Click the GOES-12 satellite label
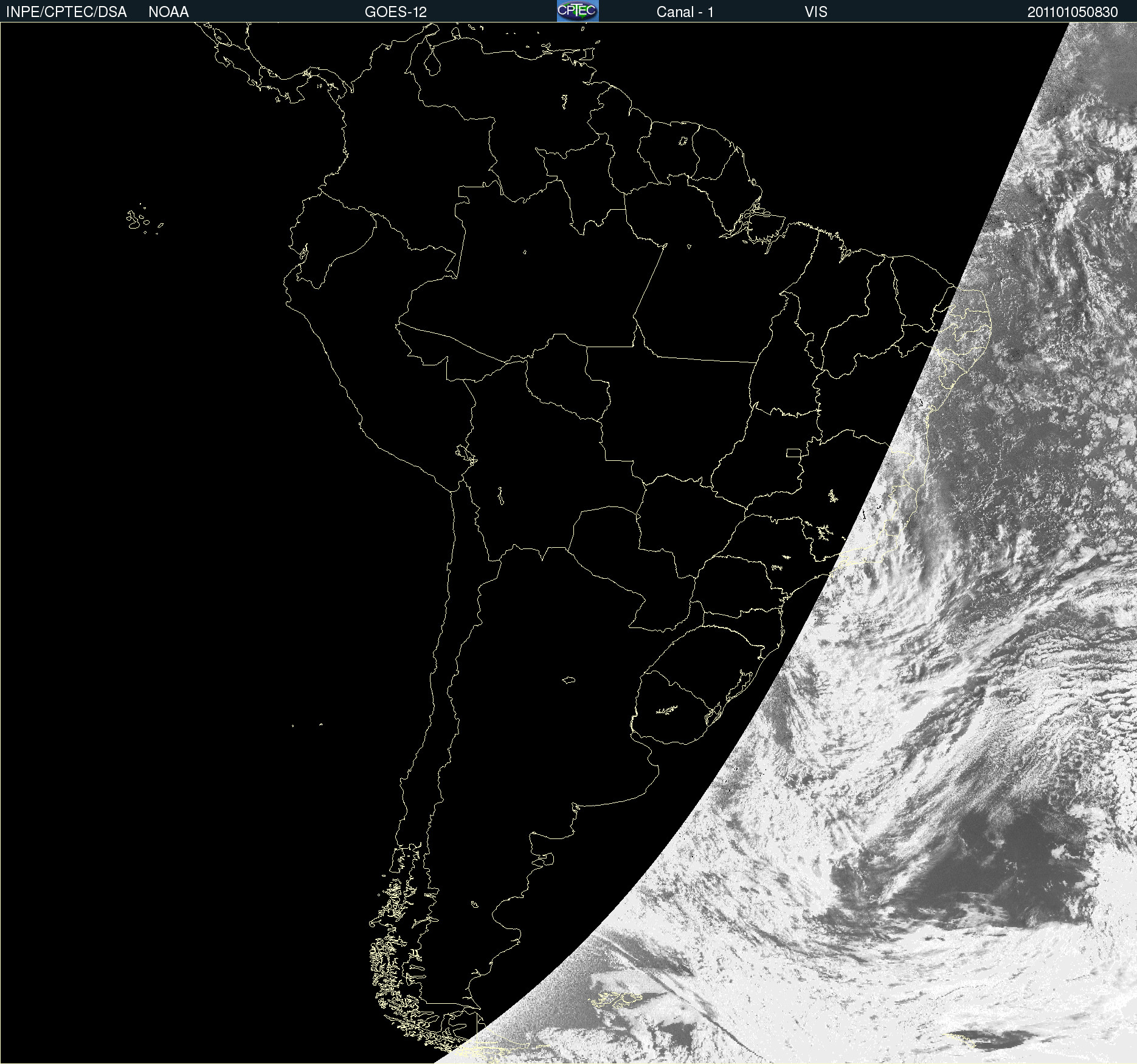The width and height of the screenshot is (1137, 1064). [x=396, y=12]
